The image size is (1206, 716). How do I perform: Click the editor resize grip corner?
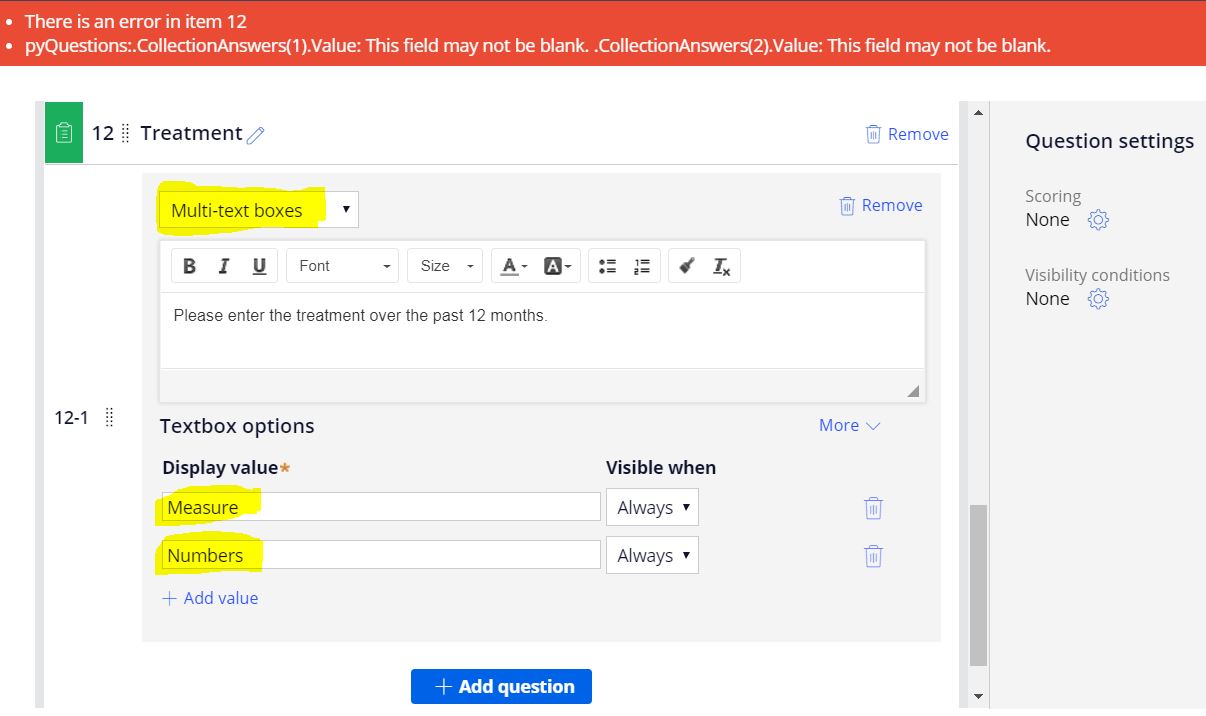(x=913, y=391)
